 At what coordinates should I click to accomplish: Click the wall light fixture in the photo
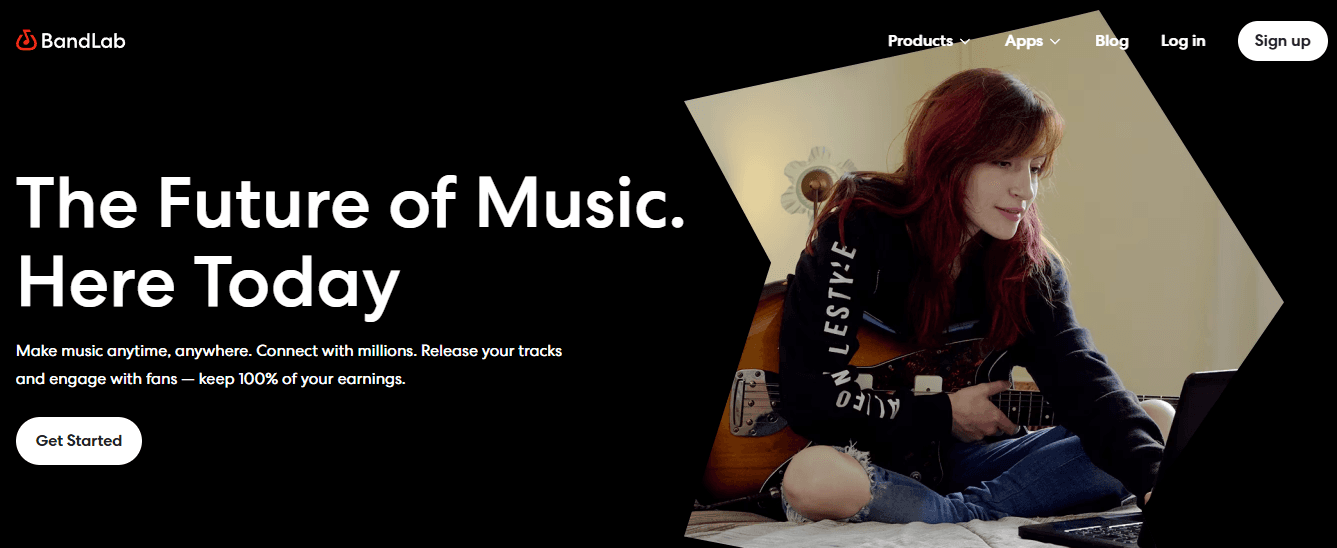[x=807, y=185]
